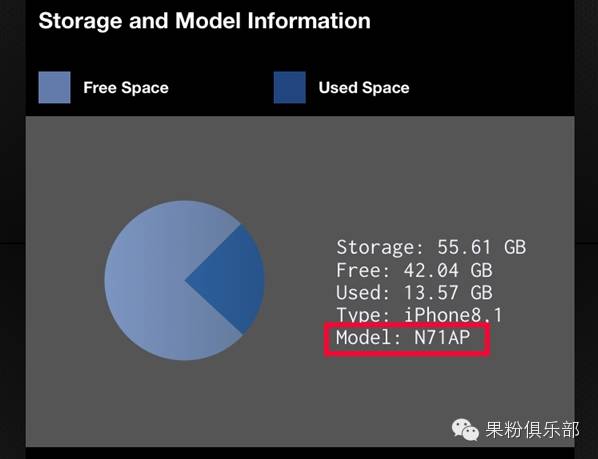Select the Free: 42.04 GB line
The width and height of the screenshot is (598, 459).
414,270
